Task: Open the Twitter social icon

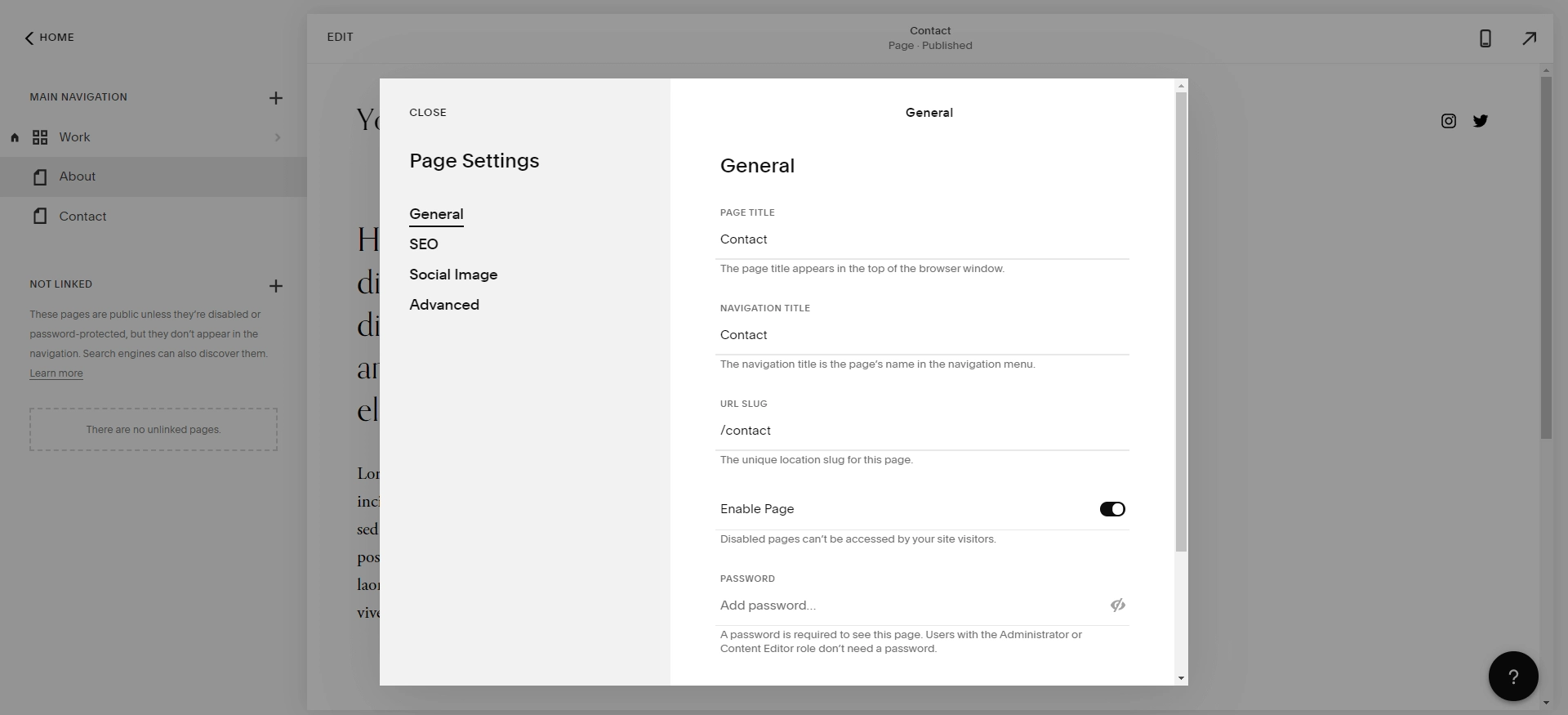Action: coord(1480,121)
